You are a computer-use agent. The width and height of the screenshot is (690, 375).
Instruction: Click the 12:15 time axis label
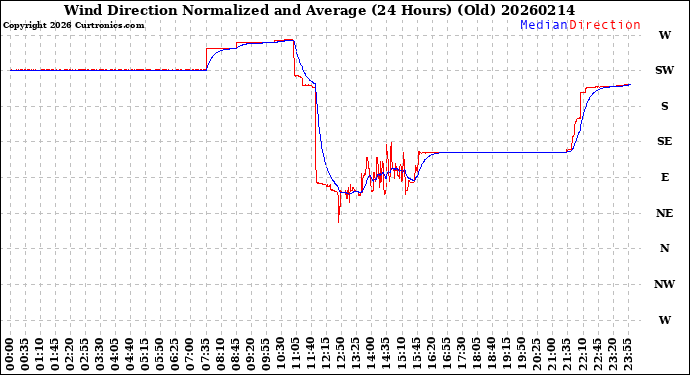click(x=326, y=355)
